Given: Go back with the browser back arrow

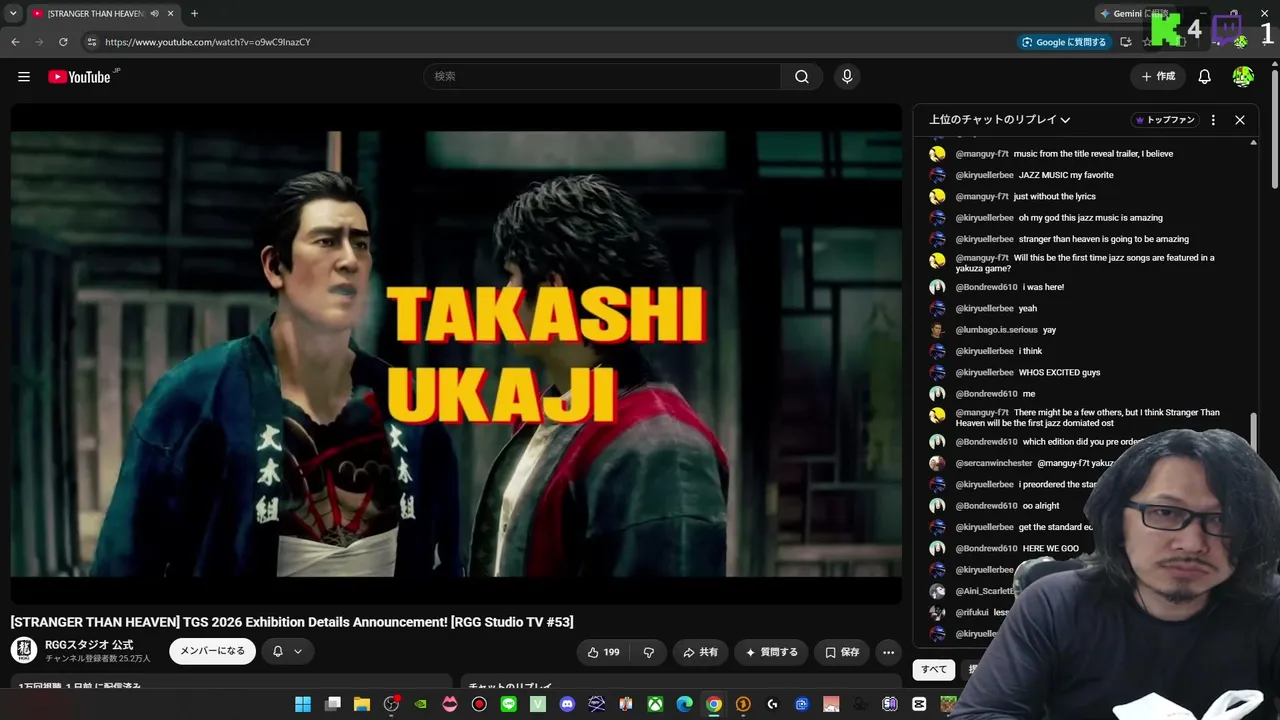Looking at the screenshot, I should [x=15, y=42].
